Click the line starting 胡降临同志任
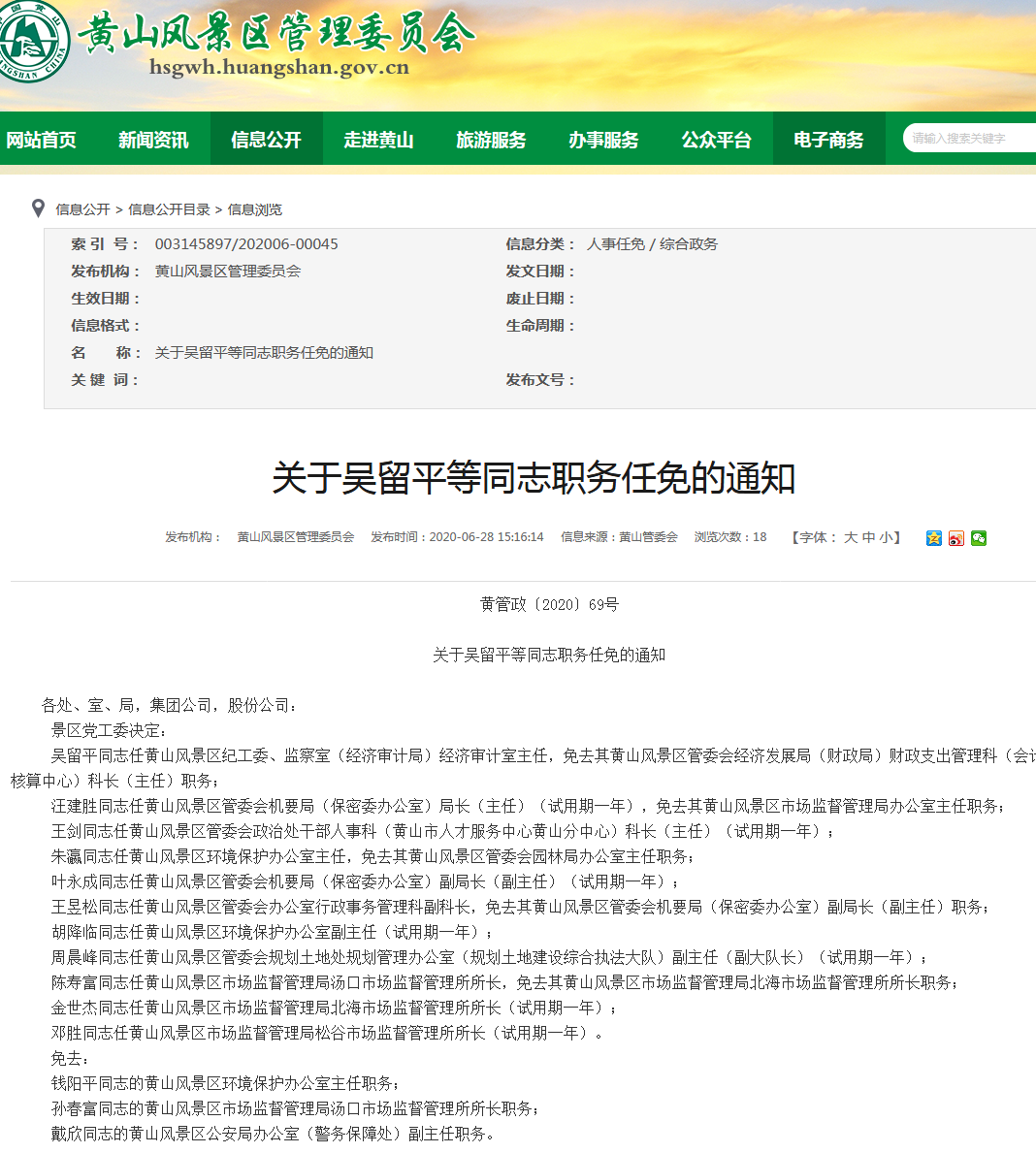Image resolution: width=1036 pixels, height=1153 pixels. click(272, 932)
